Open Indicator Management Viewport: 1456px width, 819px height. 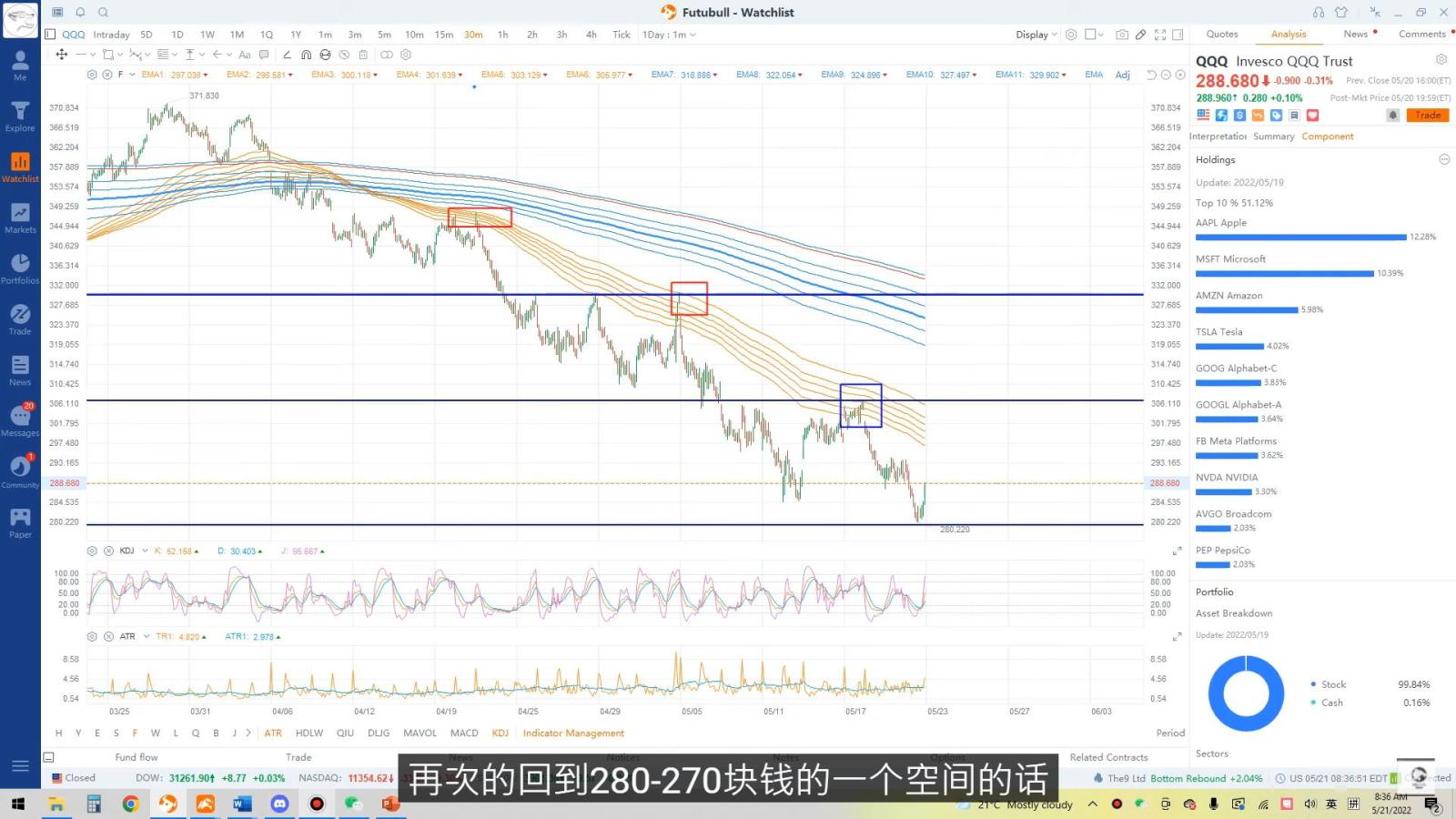(573, 733)
